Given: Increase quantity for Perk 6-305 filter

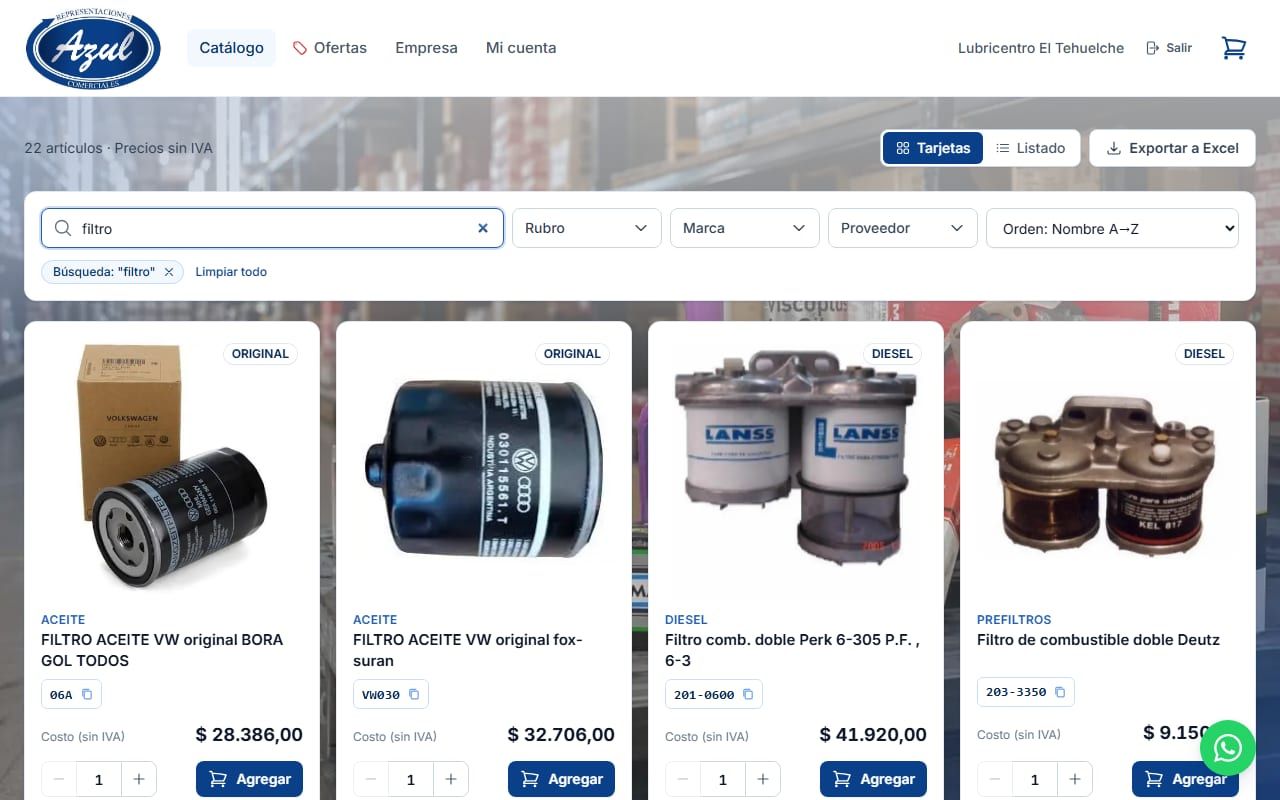Looking at the screenshot, I should pyautogui.click(x=763, y=779).
